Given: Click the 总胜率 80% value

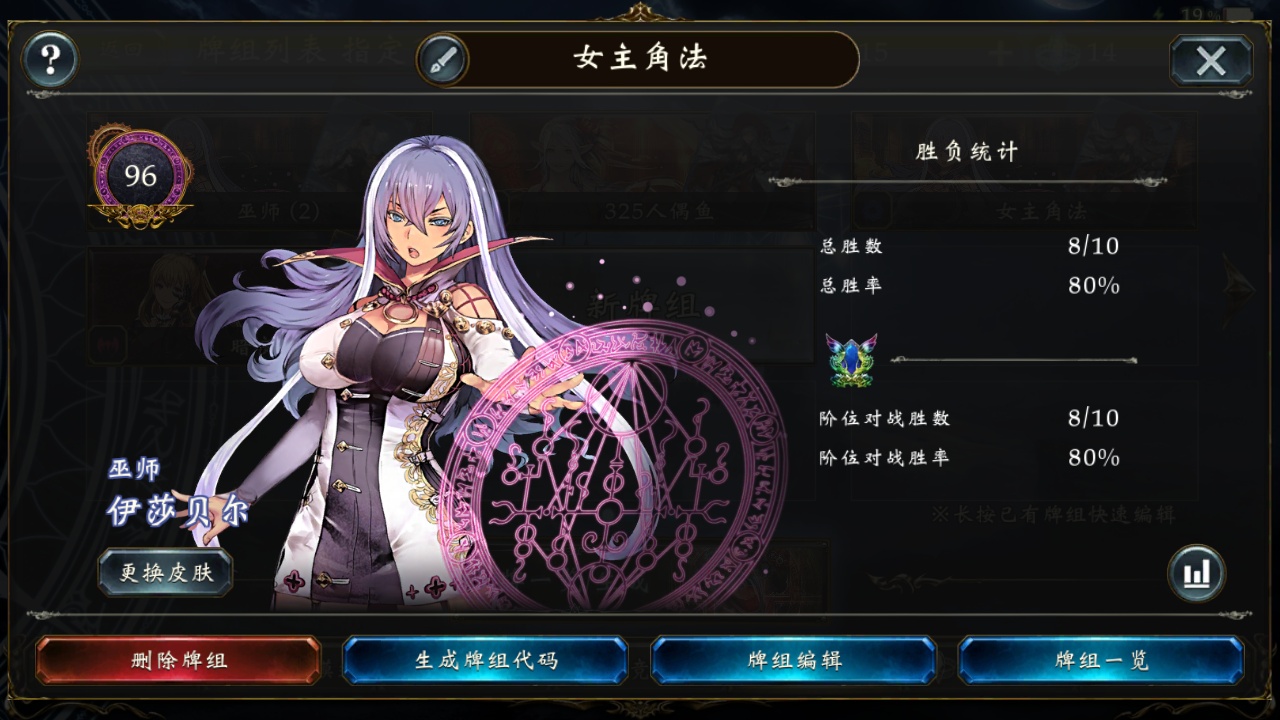Looking at the screenshot, I should [1093, 285].
